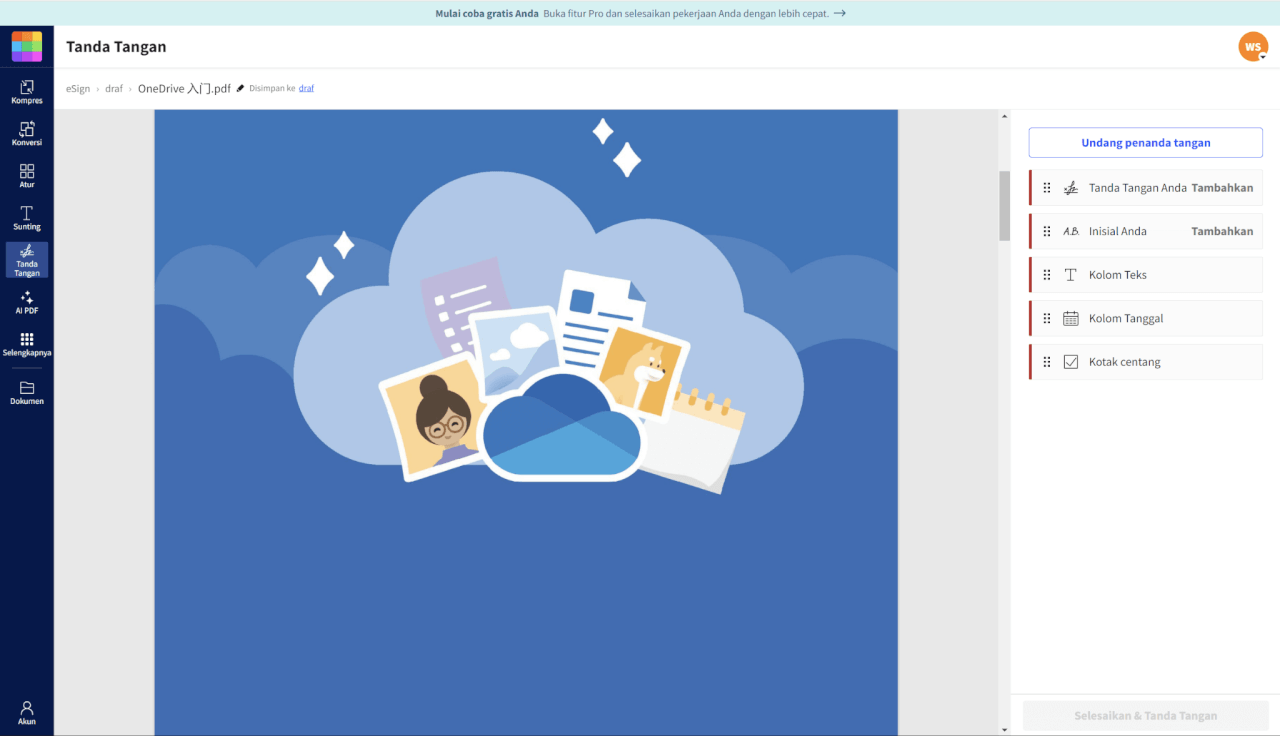1280x736 pixels.
Task: Click eSign in the breadcrumb
Action: click(78, 88)
